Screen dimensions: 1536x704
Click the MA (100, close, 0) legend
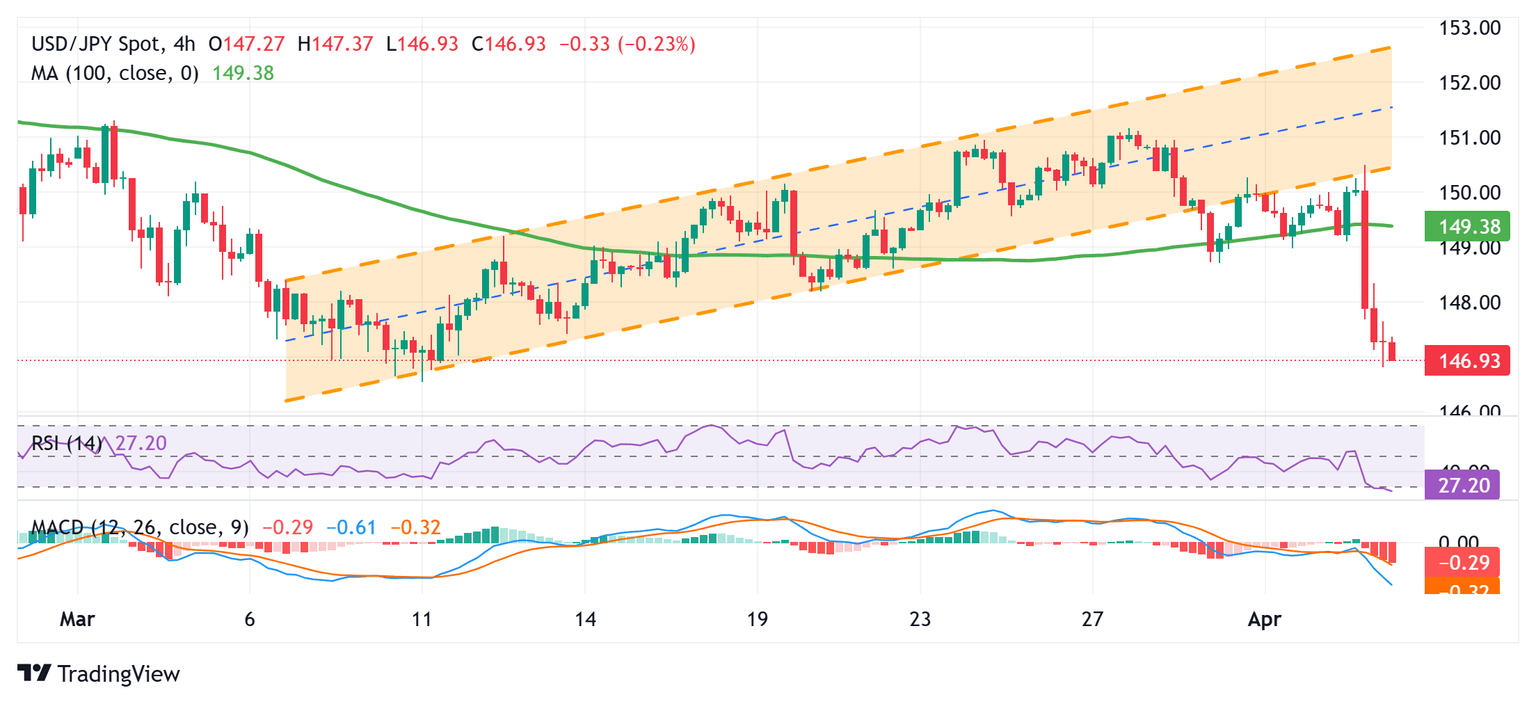pos(115,72)
